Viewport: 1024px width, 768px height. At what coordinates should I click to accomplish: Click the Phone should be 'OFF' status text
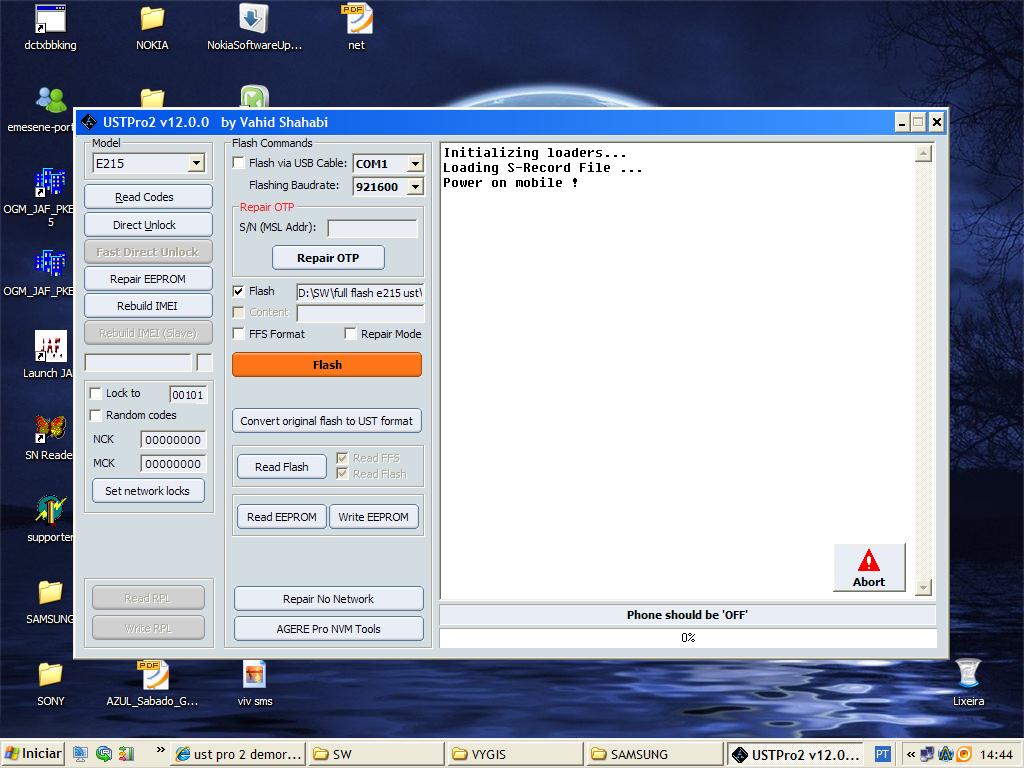pyautogui.click(x=687, y=615)
